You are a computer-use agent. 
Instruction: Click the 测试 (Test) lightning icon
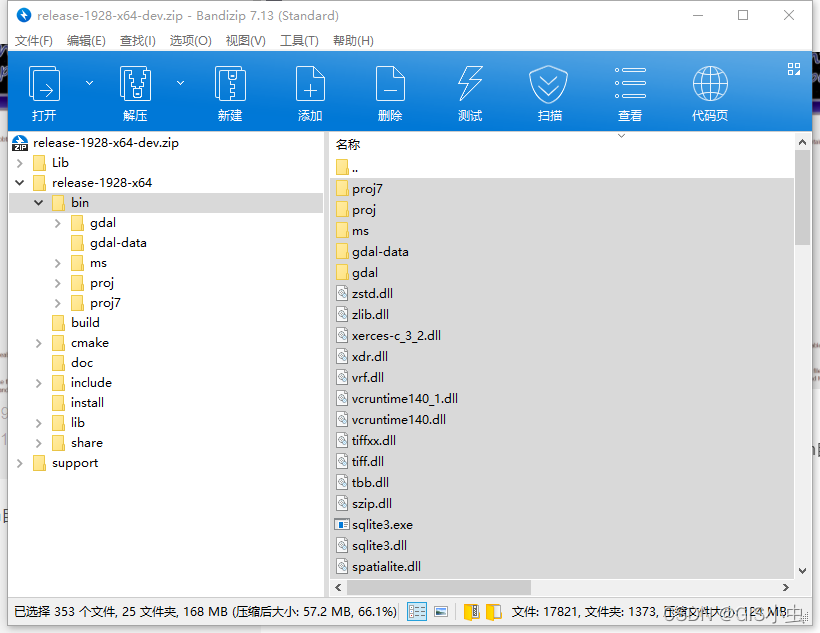(x=470, y=84)
